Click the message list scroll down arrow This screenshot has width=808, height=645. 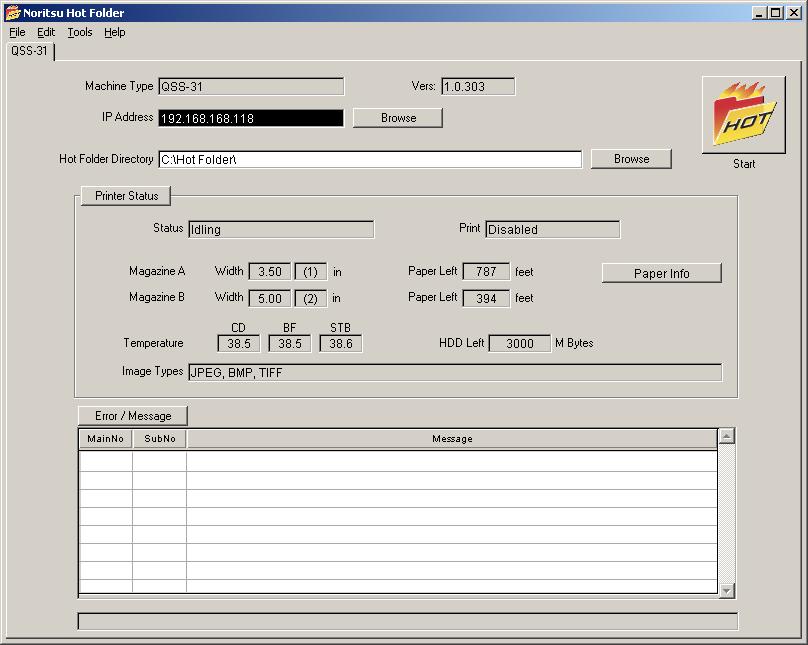[727, 590]
